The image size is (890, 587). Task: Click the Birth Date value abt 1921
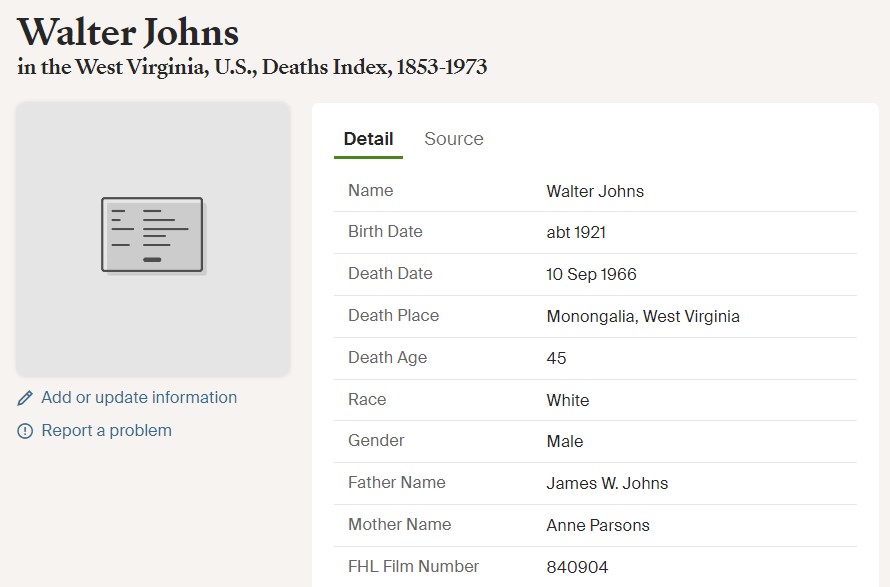576,232
